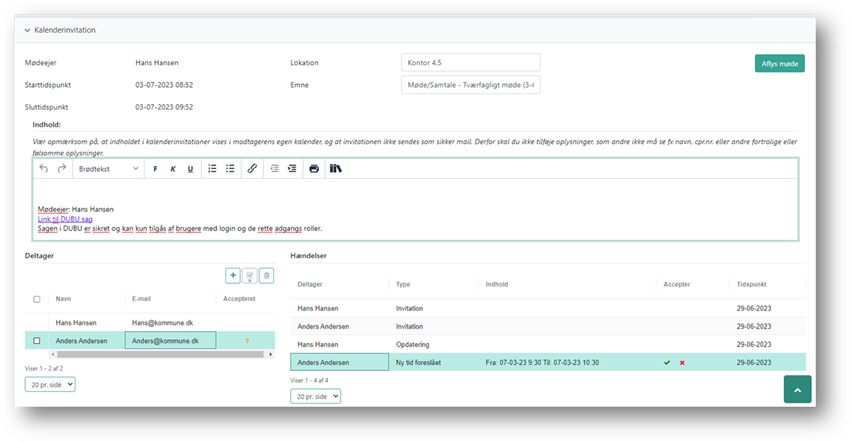851x442 pixels.
Task: Click the green scroll-to-top arrow button
Action: click(797, 389)
